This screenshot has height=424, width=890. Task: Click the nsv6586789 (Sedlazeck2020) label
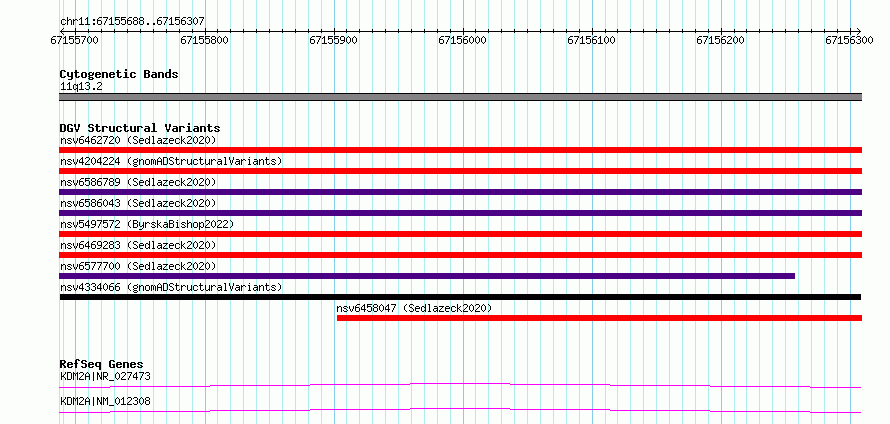[x=138, y=182]
